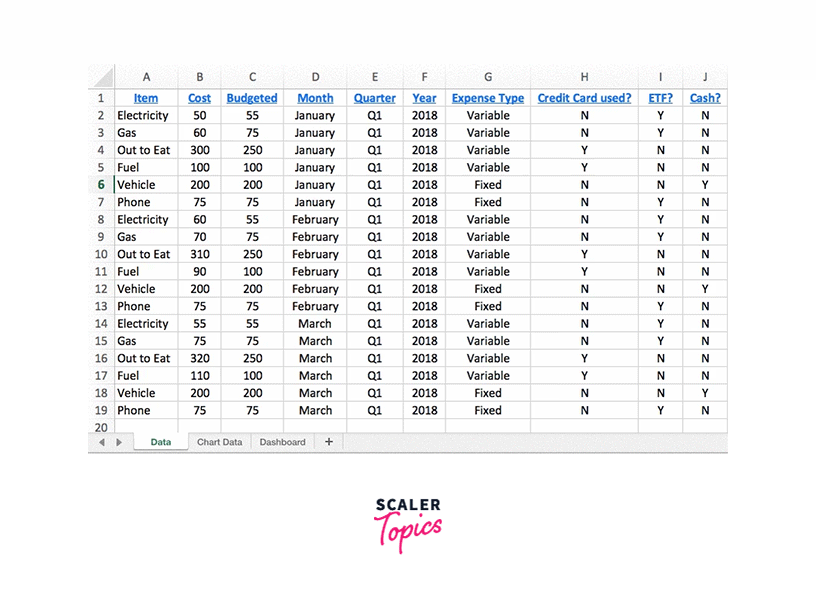Viewport: 816px width, 600px height.
Task: Click the Credit Card used? header link
Action: pos(584,98)
